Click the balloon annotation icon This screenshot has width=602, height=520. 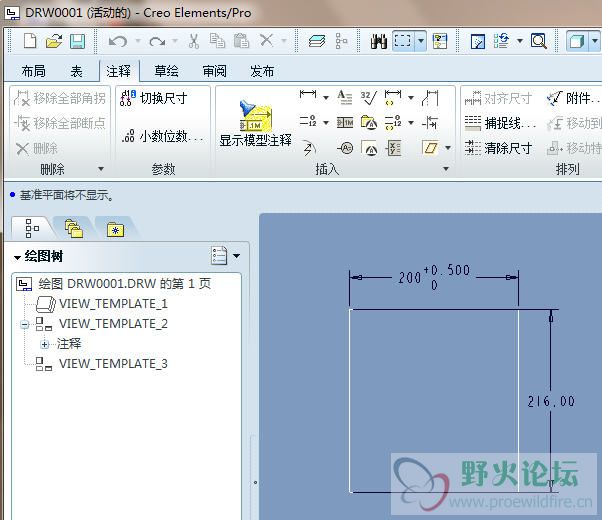pyautogui.click(x=346, y=148)
